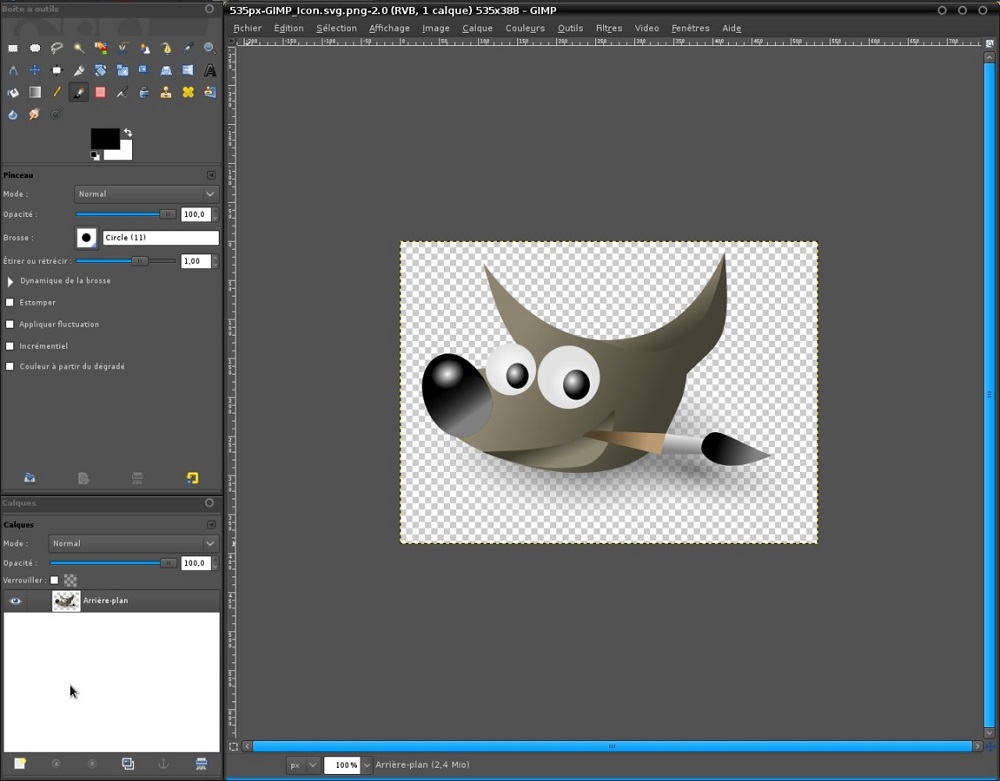Select the Blend gradient tool
The height and width of the screenshot is (781, 1000).
pyautogui.click(x=35, y=92)
